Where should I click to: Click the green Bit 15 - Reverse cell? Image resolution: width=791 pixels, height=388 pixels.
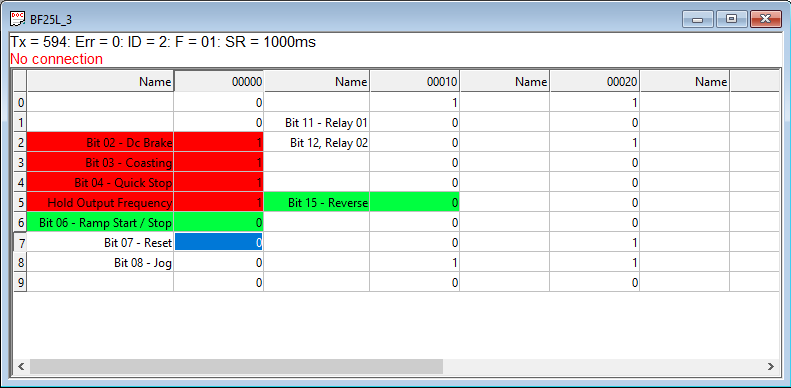click(316, 202)
